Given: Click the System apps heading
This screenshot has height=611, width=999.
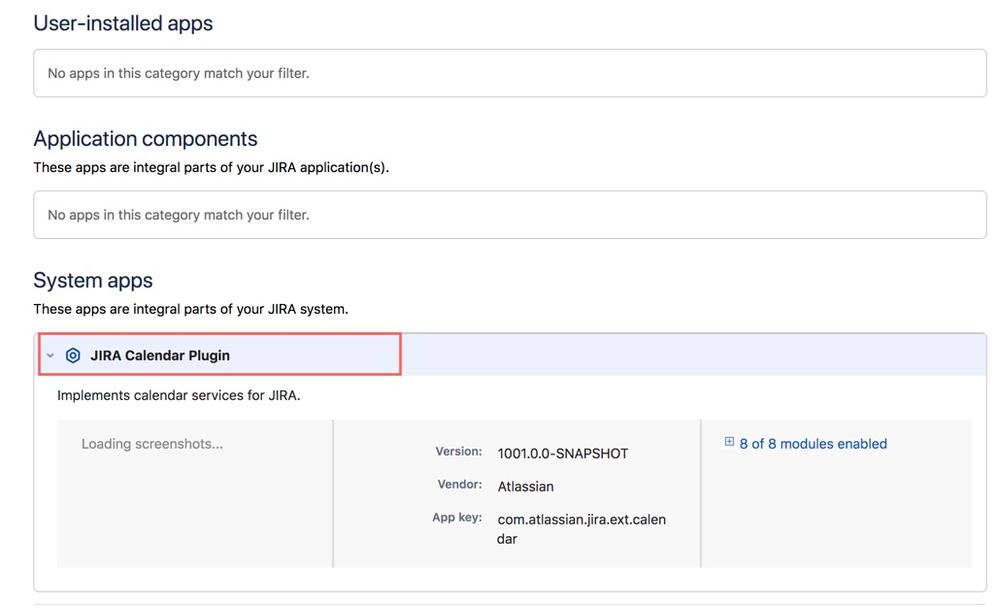Looking at the screenshot, I should click(93, 280).
